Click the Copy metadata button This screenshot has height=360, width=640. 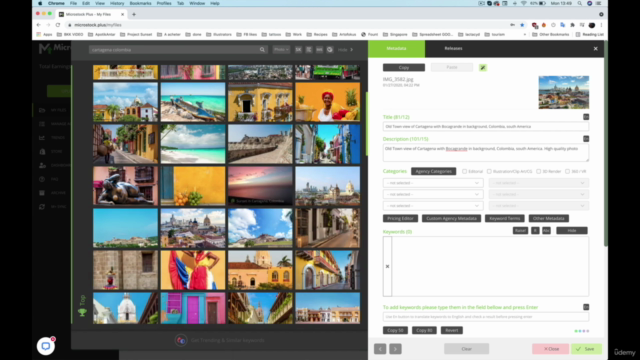(x=404, y=67)
